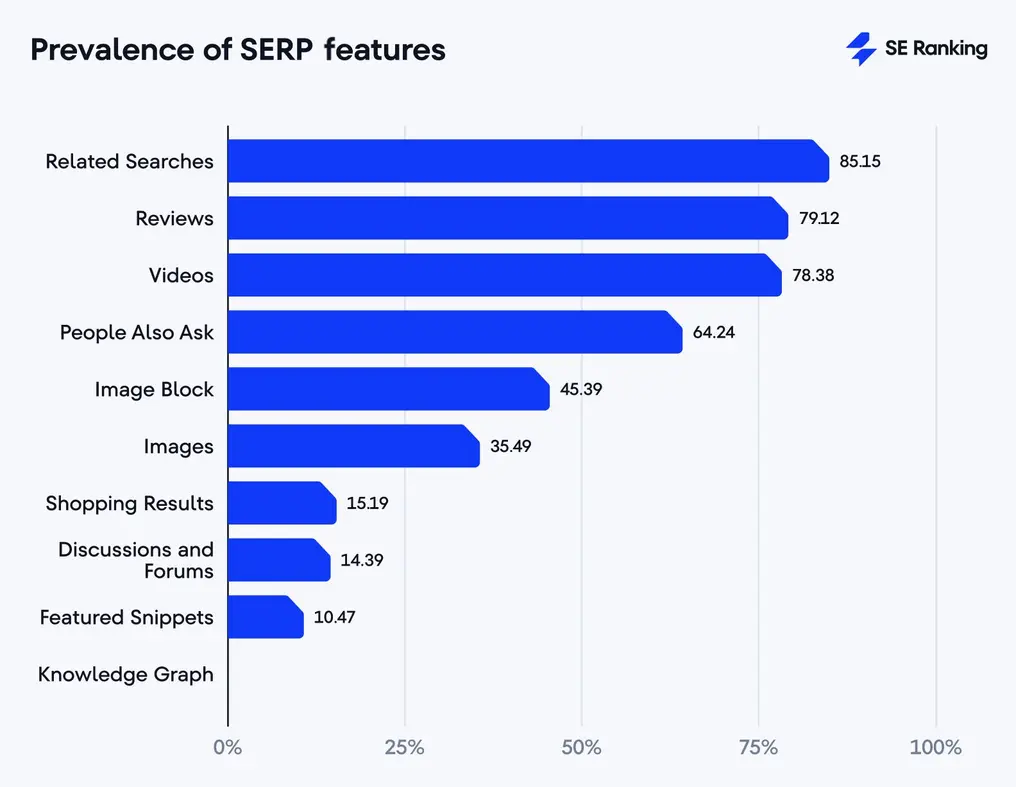Click the Image Block bar
The width and height of the screenshot is (1016, 787).
[x=388, y=389]
